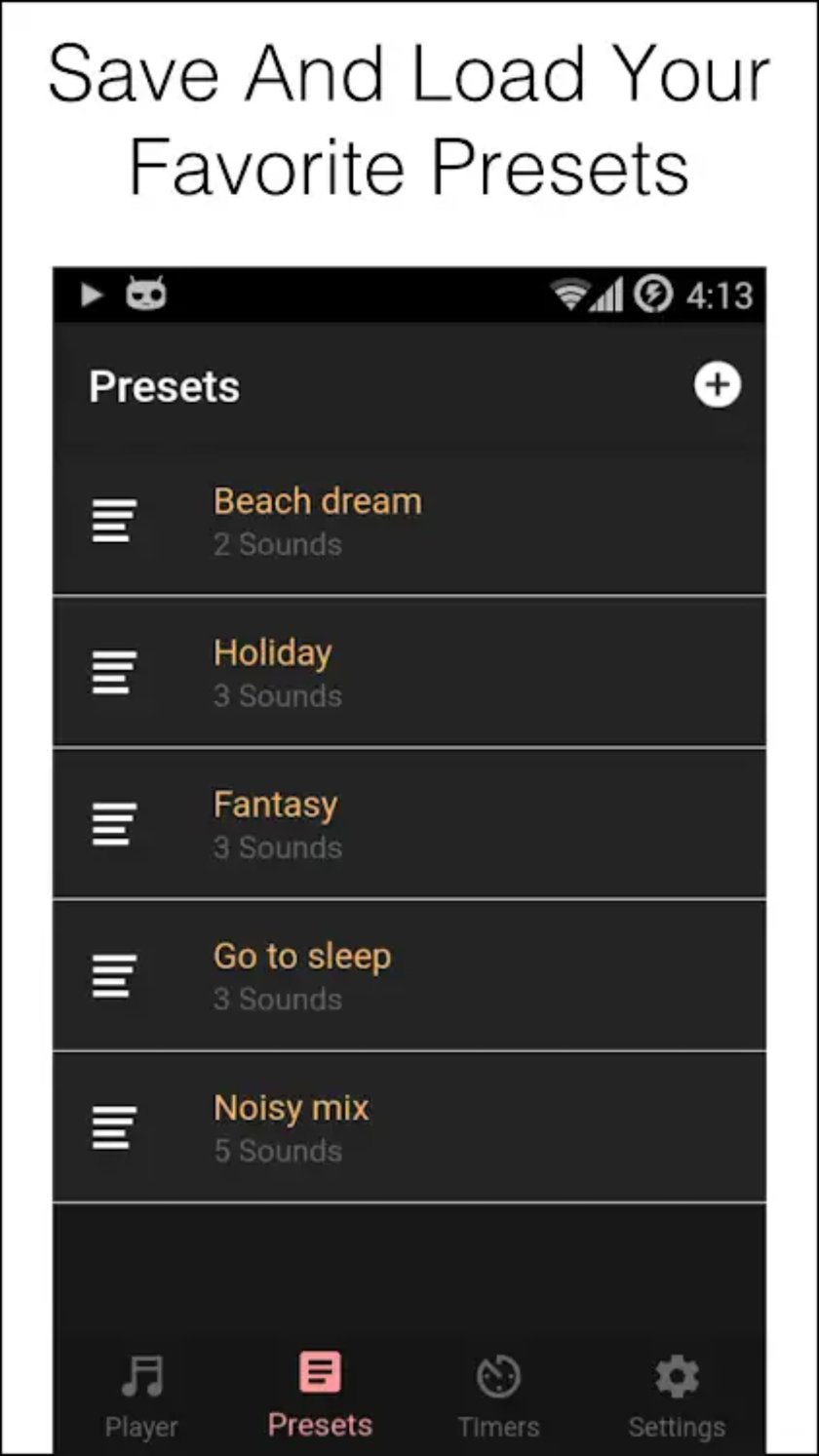Image resolution: width=819 pixels, height=1456 pixels.
Task: Tap the list icon beside Holiday
Action: click(114, 672)
